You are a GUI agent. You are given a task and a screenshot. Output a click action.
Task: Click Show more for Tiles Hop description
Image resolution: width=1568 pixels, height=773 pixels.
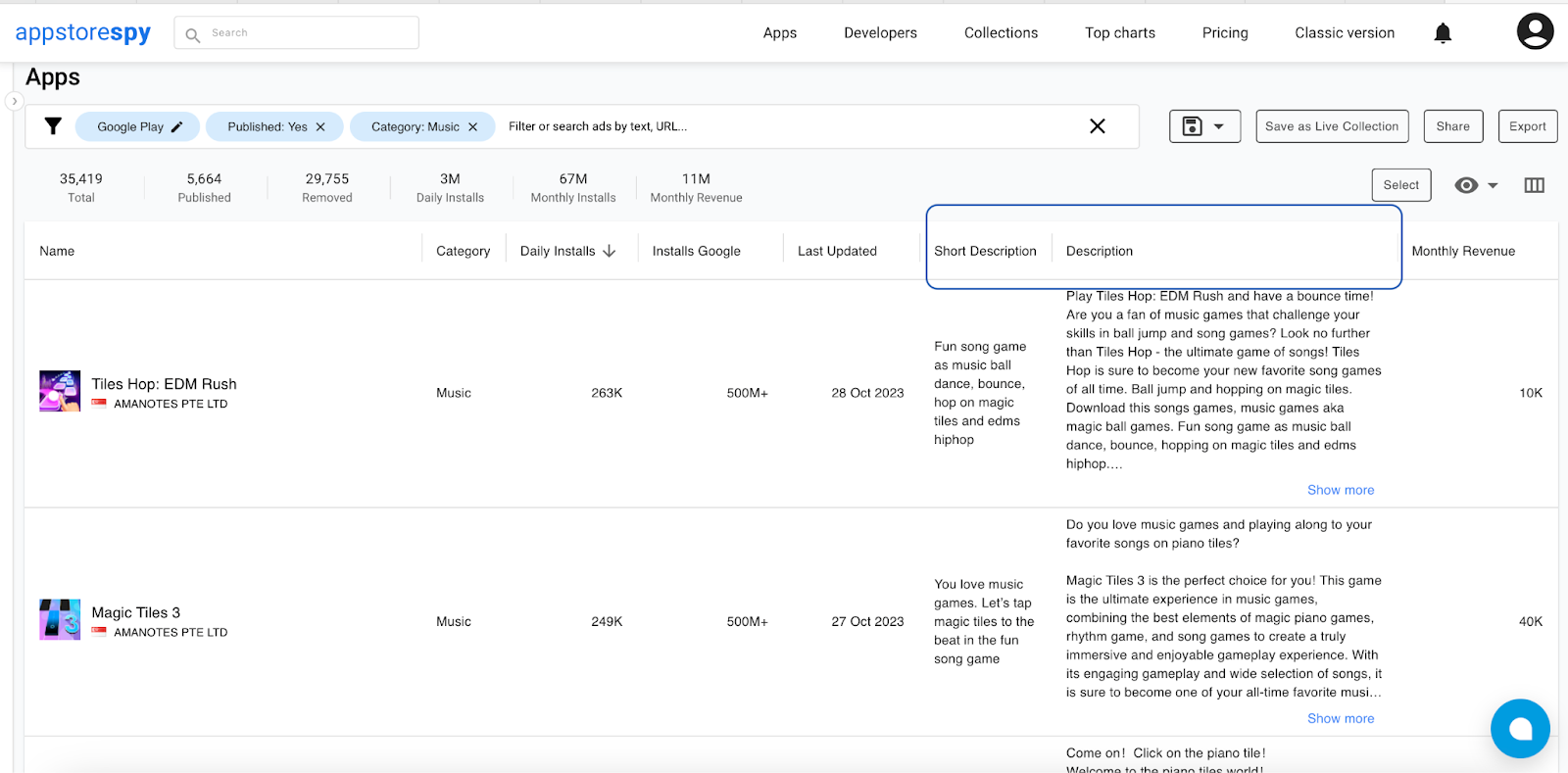pos(1341,490)
